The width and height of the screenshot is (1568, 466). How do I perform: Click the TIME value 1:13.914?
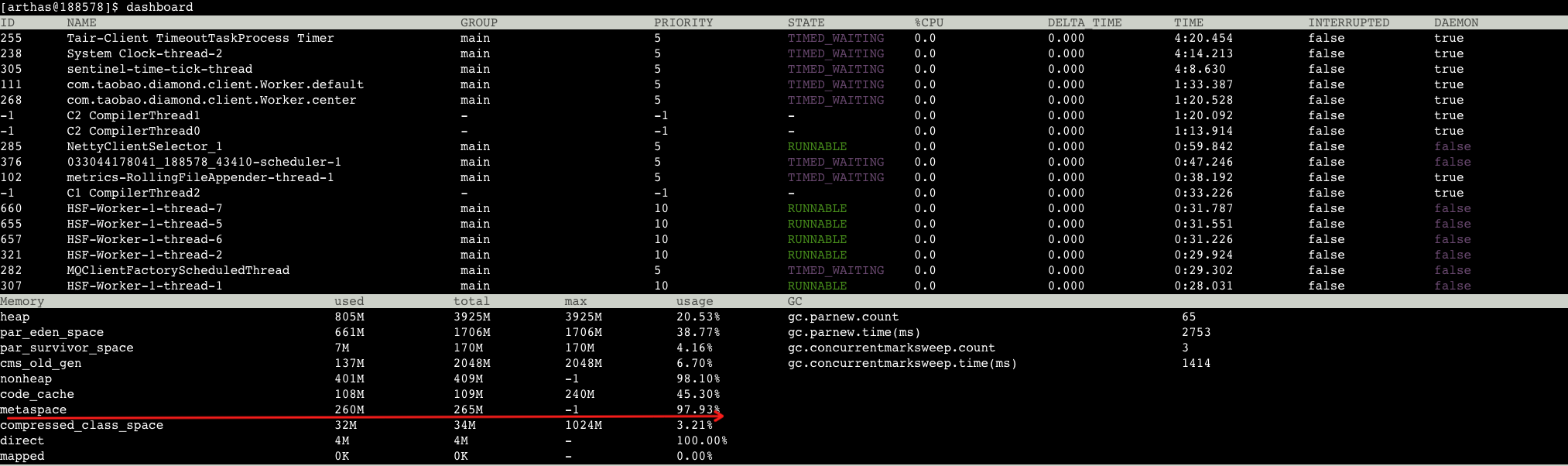point(1203,131)
